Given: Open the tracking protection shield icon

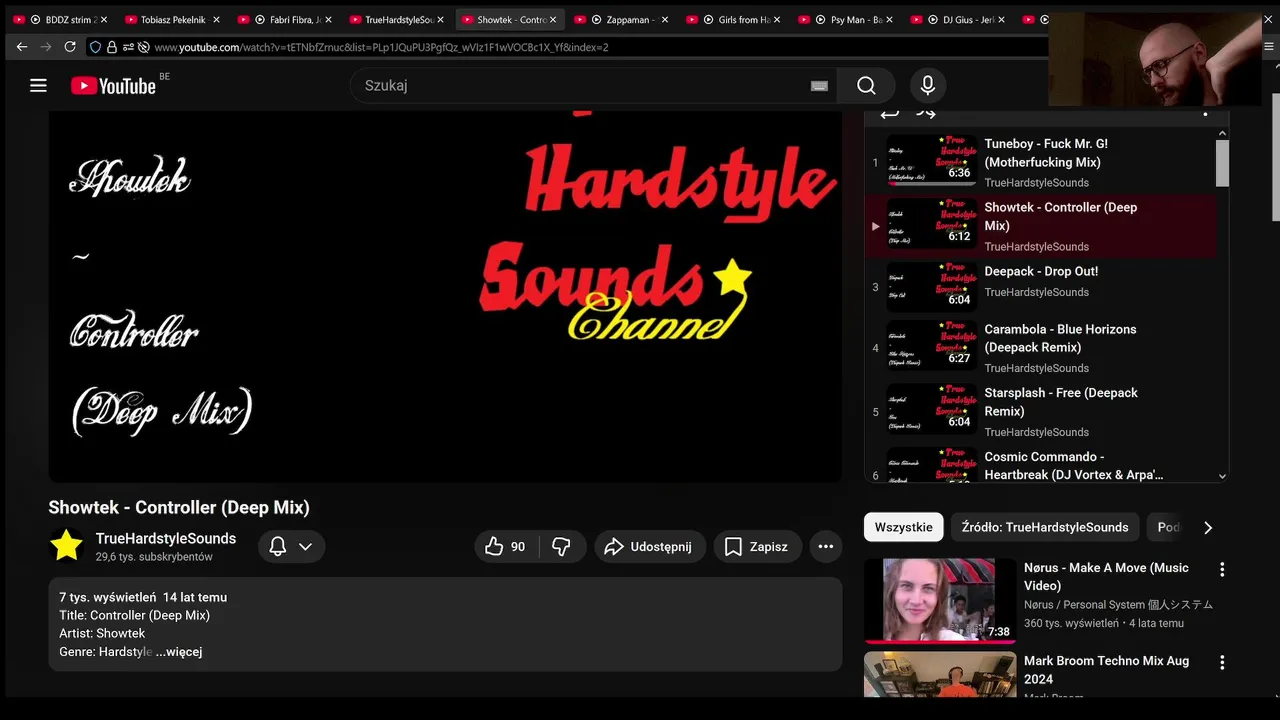Looking at the screenshot, I should click(x=95, y=47).
